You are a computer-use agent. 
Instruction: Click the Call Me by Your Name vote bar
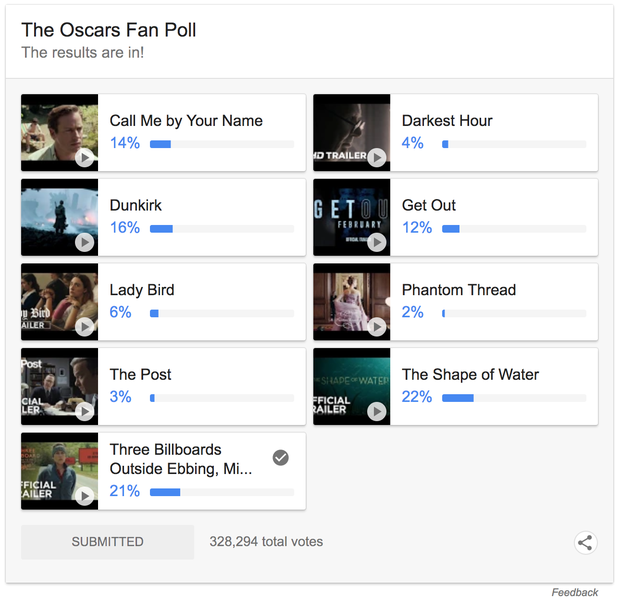(x=222, y=144)
